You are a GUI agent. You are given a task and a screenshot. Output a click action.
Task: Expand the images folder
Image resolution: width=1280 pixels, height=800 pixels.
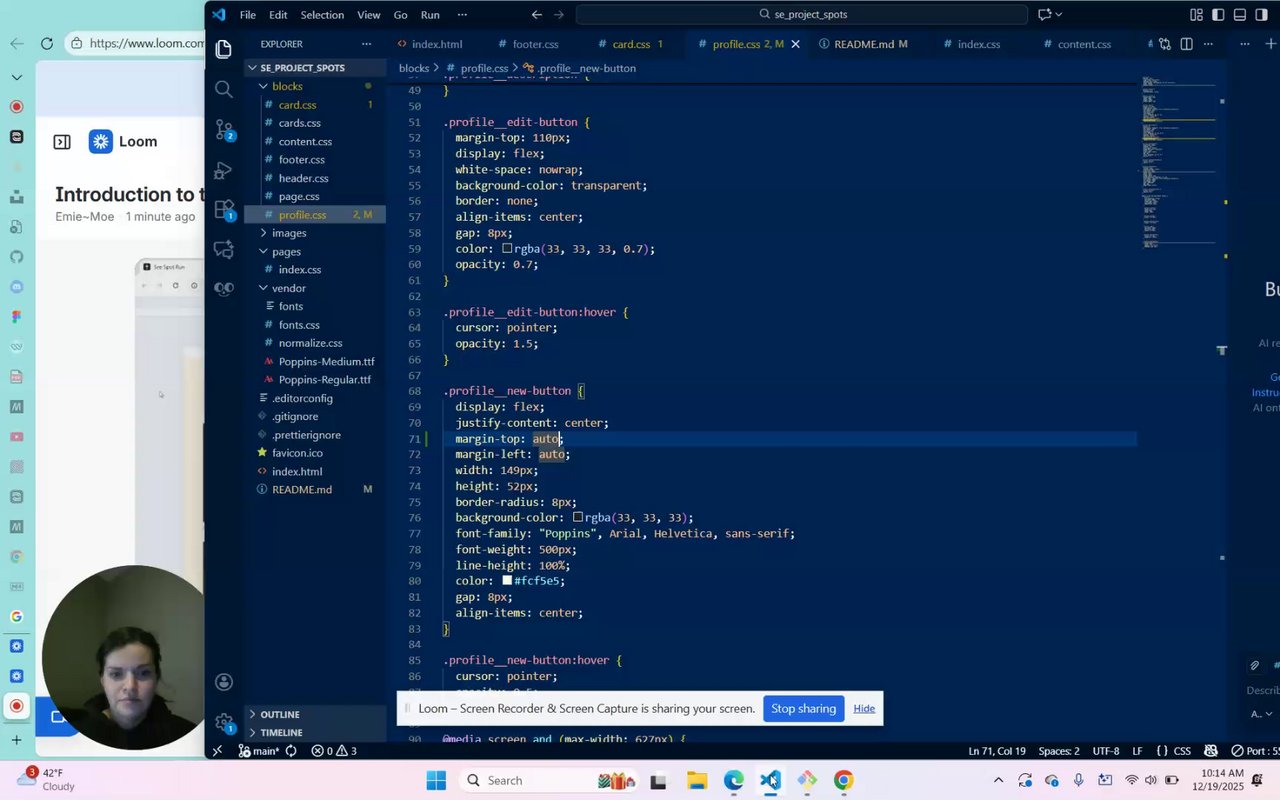tap(315, 233)
